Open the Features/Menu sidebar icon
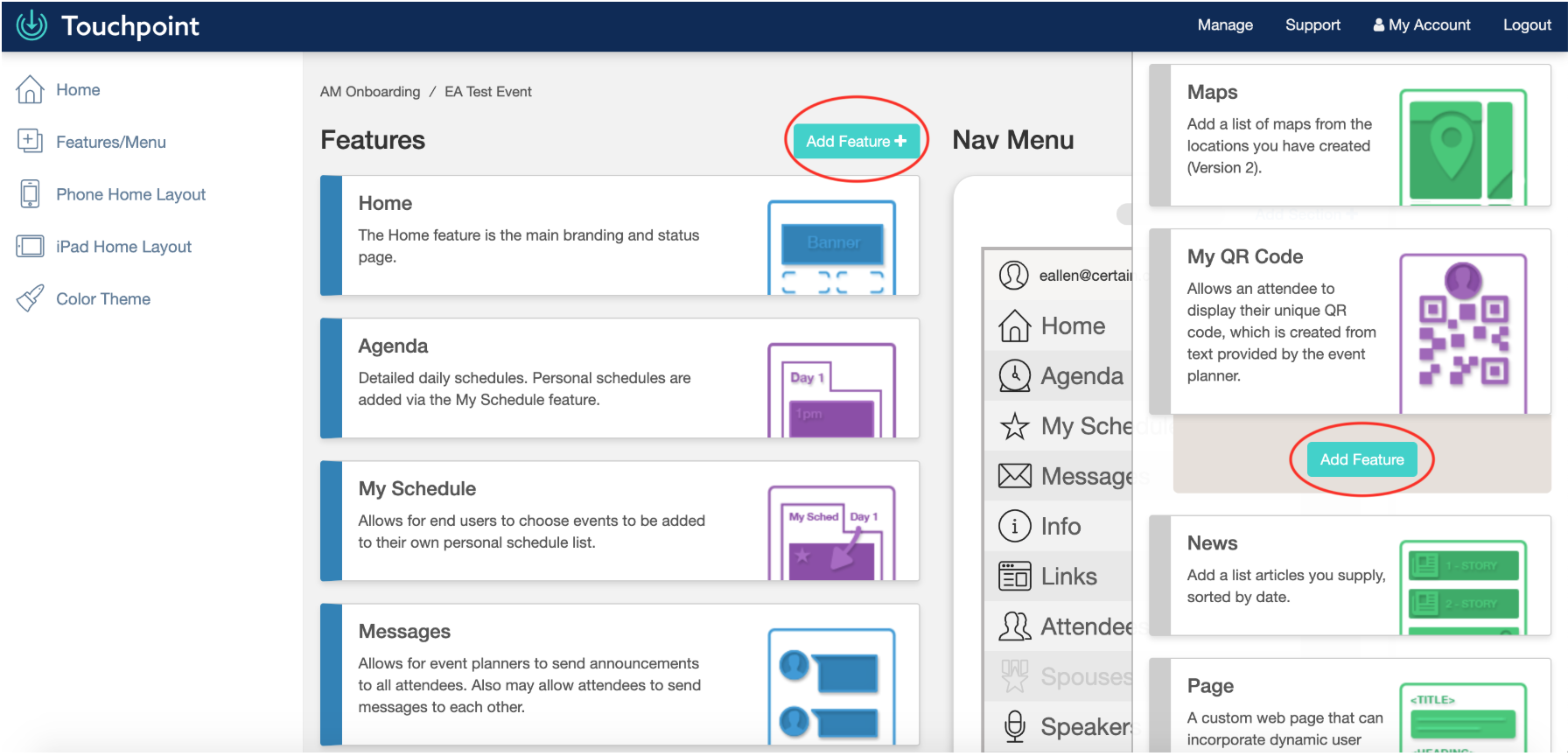The height and width of the screenshot is (756, 1568). (30, 141)
